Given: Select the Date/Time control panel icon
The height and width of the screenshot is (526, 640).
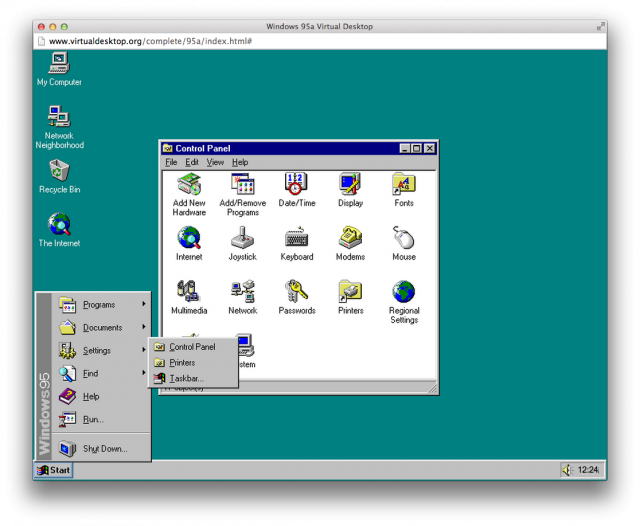Looking at the screenshot, I should pos(296,185).
